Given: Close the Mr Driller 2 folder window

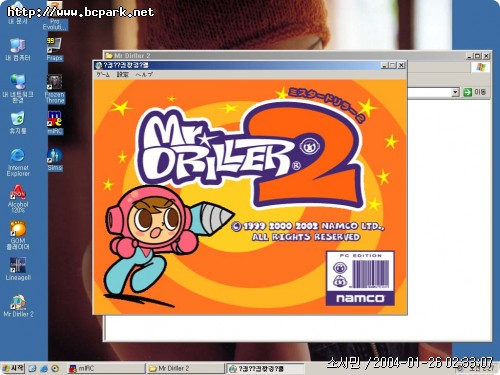Looking at the screenshot, I should pos(487,56).
